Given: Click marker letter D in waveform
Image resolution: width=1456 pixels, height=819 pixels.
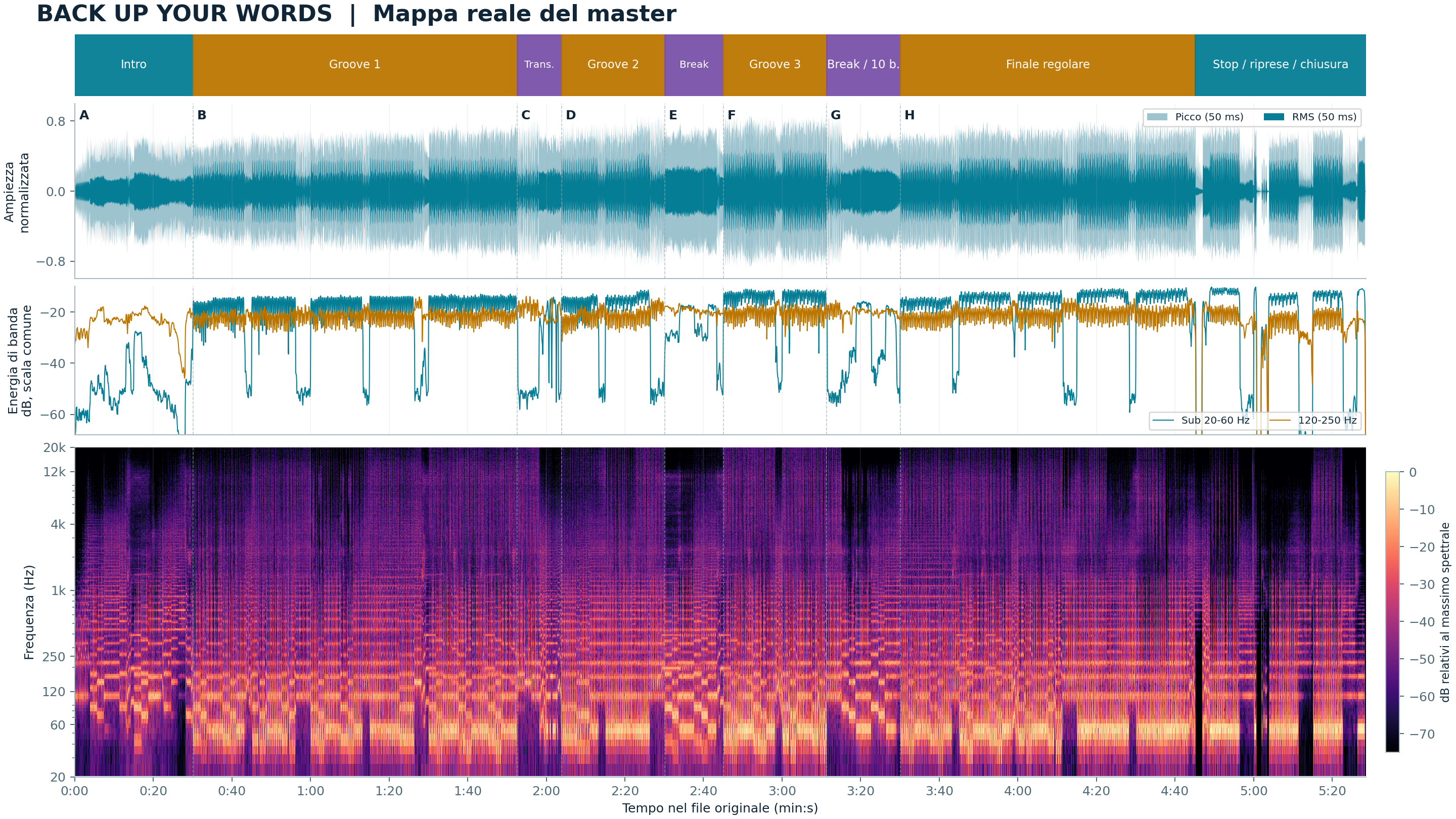Looking at the screenshot, I should point(571,115).
